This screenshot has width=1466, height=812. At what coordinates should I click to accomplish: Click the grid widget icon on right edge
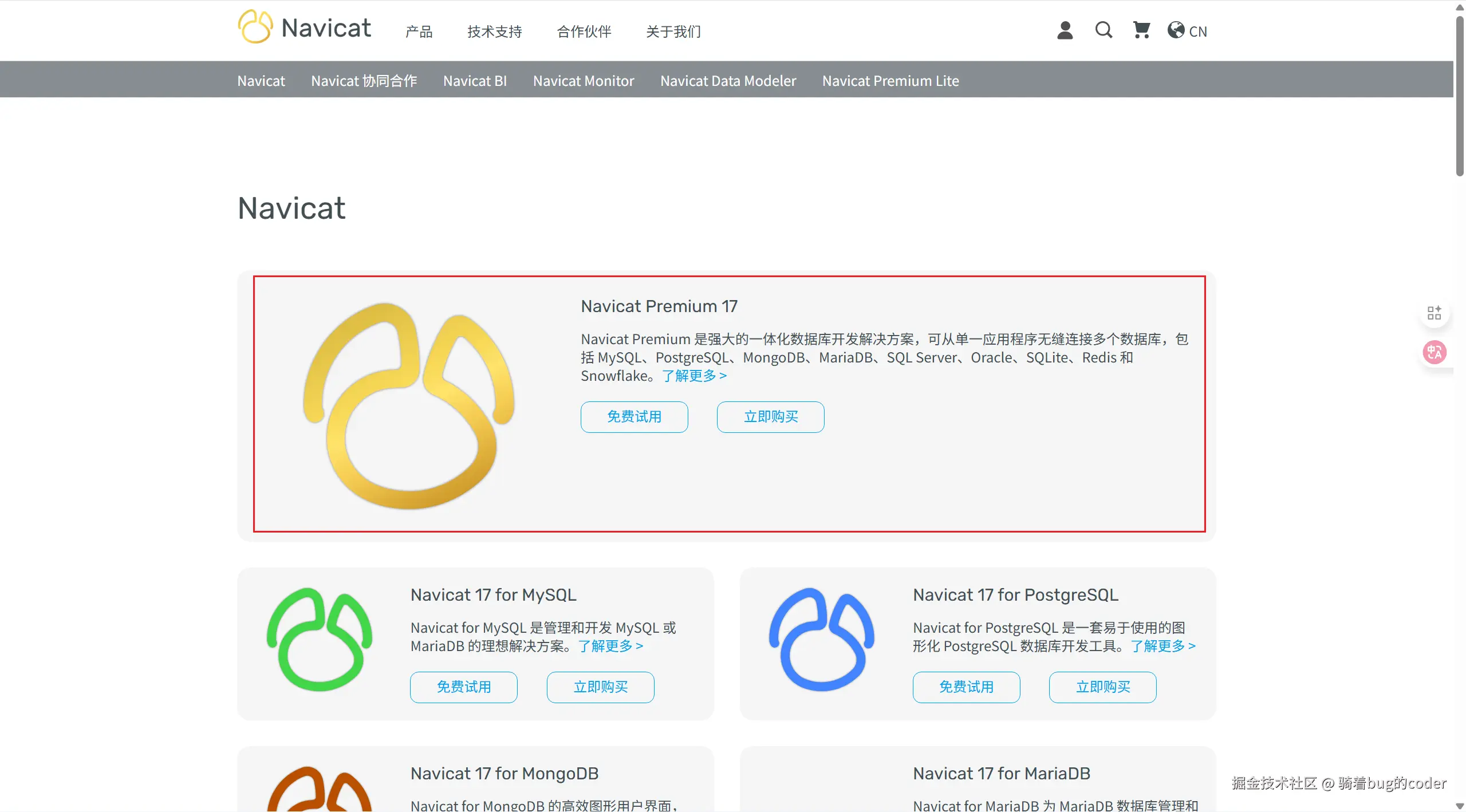[x=1435, y=313]
